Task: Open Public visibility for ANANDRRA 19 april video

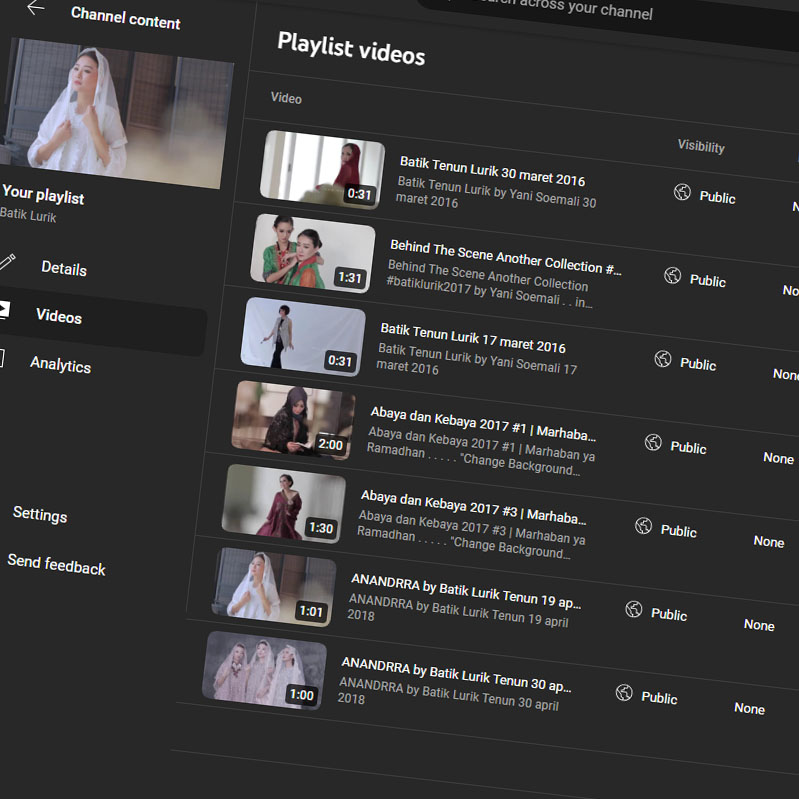Action: click(669, 614)
